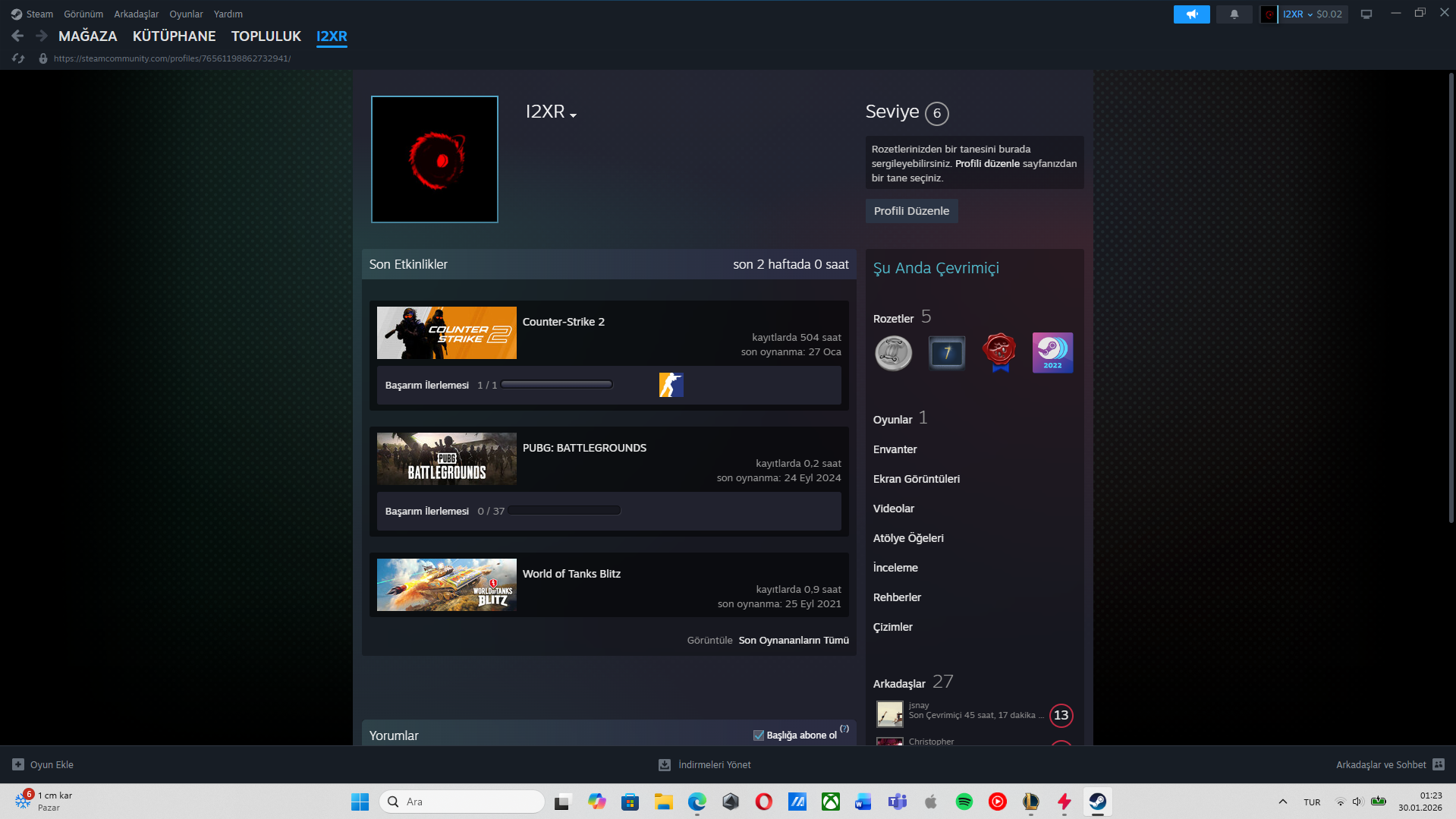The image size is (1456, 819).
Task: Switch to the KÜTÜPHANE tab
Action: [175, 36]
